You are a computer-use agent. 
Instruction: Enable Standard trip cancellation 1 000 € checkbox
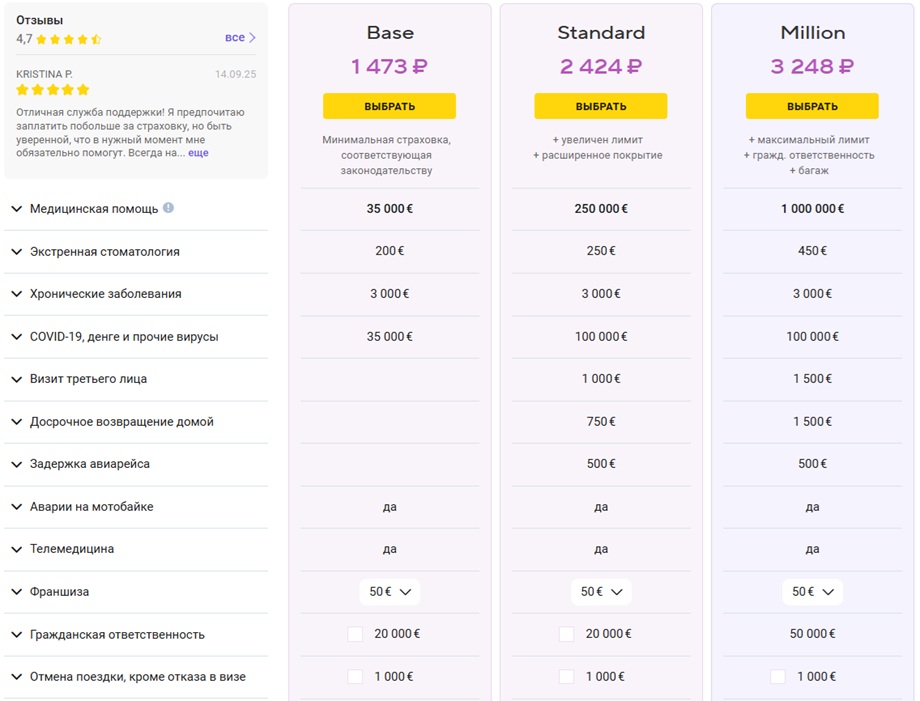(566, 676)
